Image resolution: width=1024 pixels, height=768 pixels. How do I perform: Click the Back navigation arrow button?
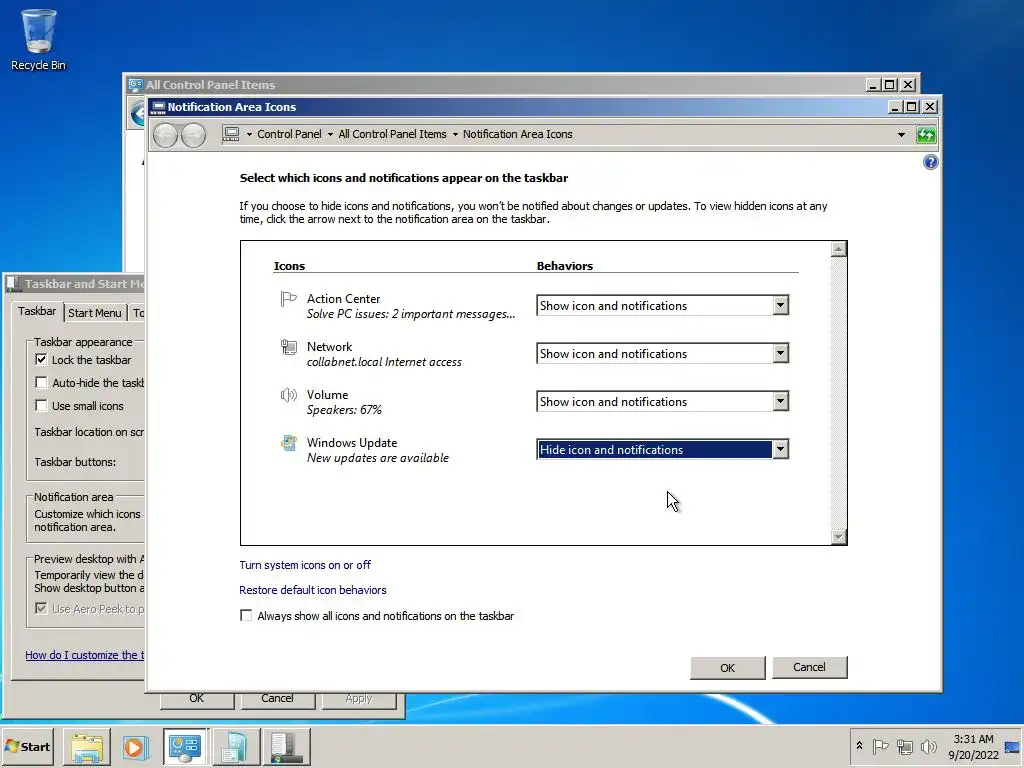166,135
